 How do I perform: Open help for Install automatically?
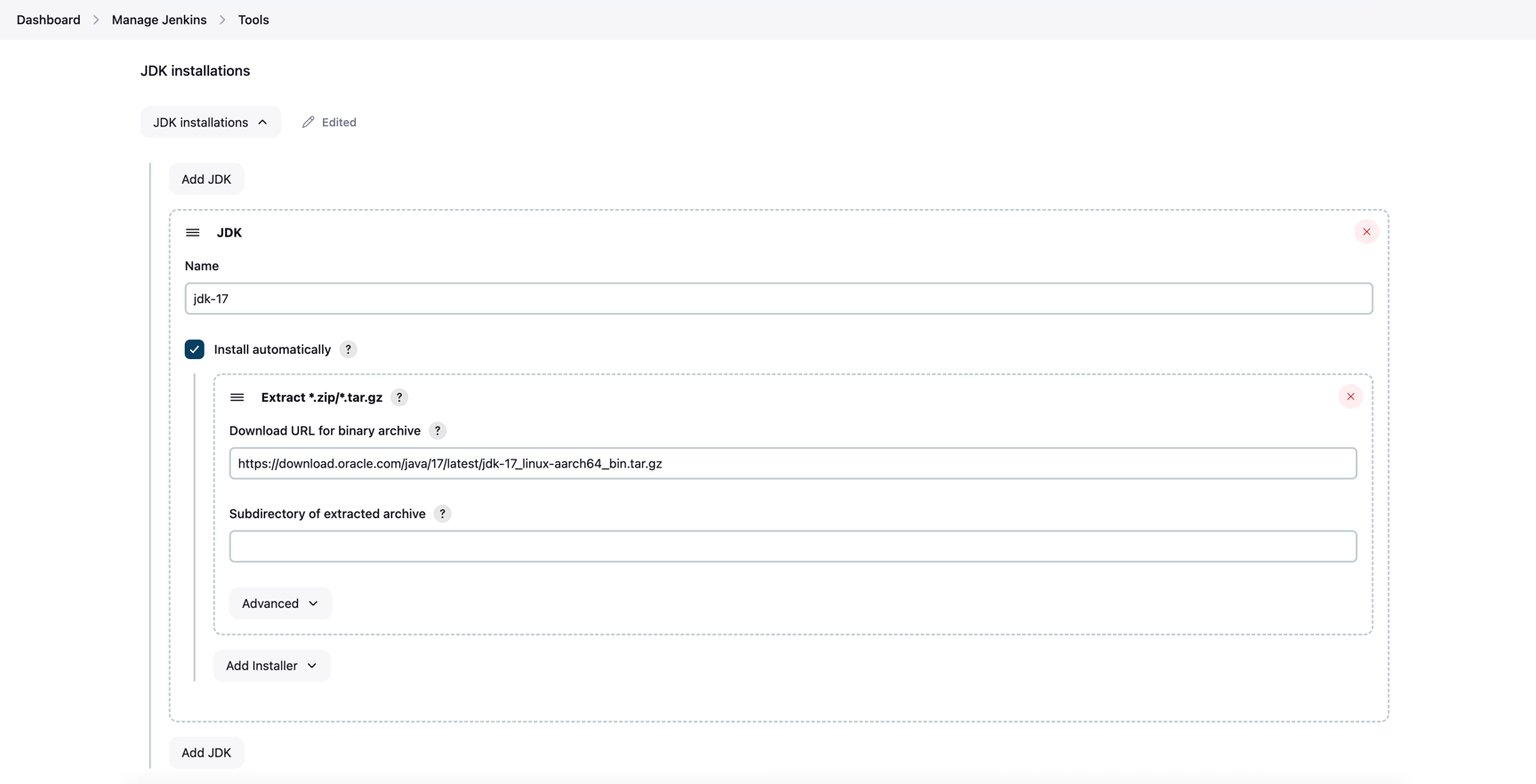349,349
